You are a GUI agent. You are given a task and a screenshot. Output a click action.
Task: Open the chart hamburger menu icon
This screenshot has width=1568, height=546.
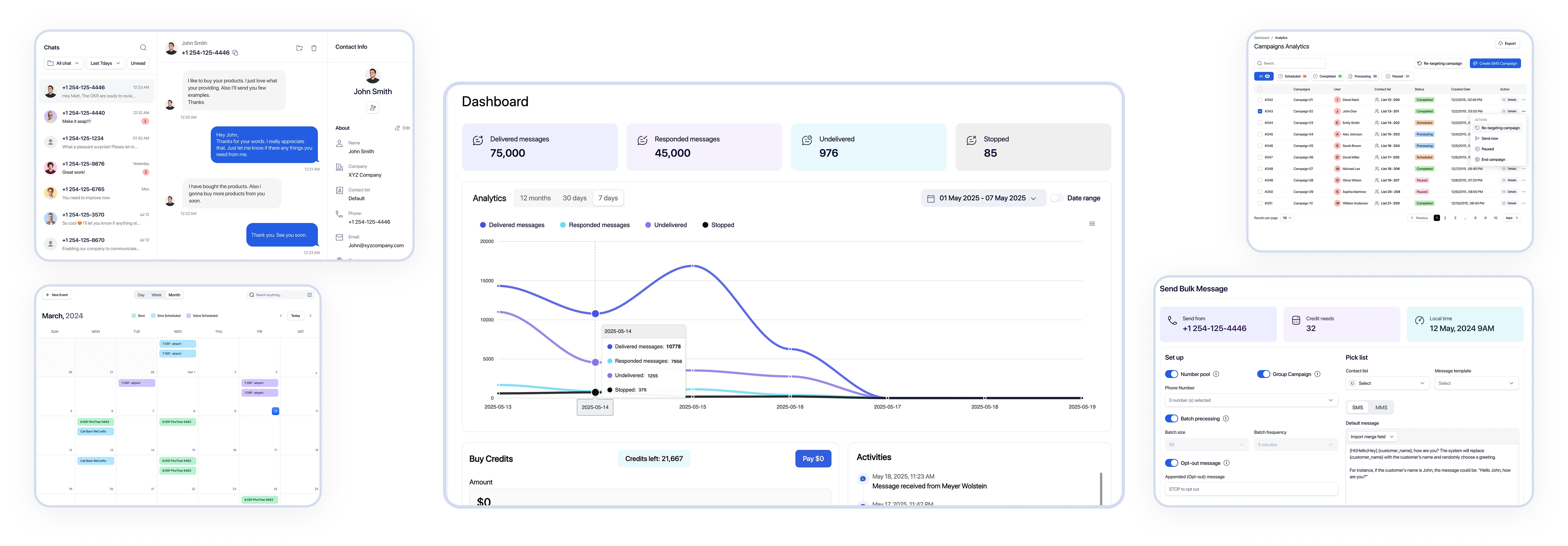pyautogui.click(x=1092, y=224)
